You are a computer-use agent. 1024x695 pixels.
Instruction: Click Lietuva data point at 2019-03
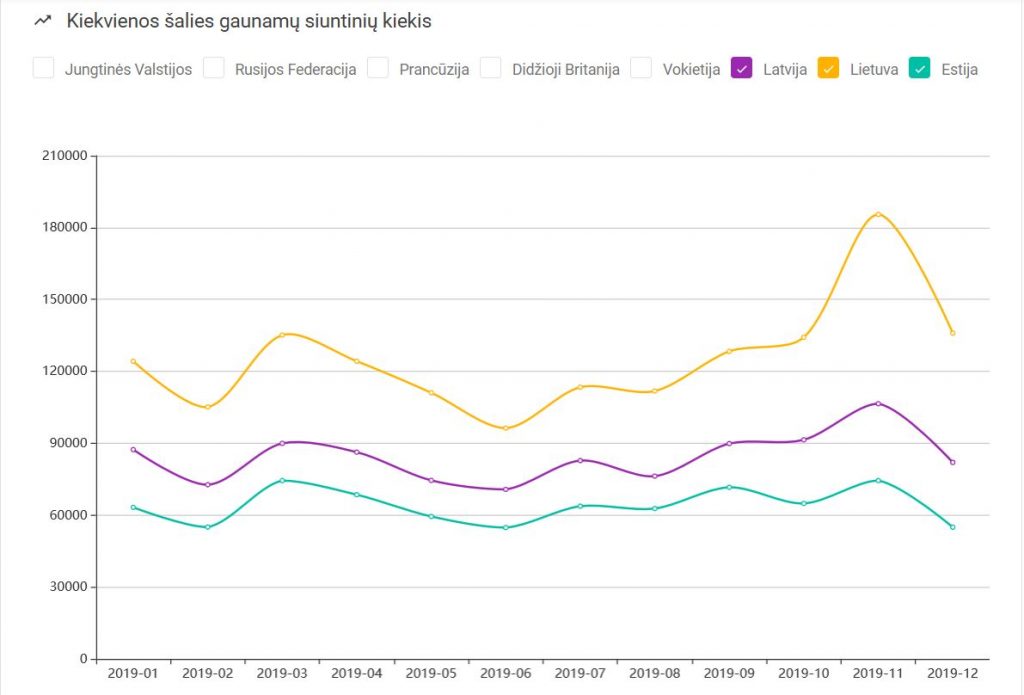coord(282,334)
